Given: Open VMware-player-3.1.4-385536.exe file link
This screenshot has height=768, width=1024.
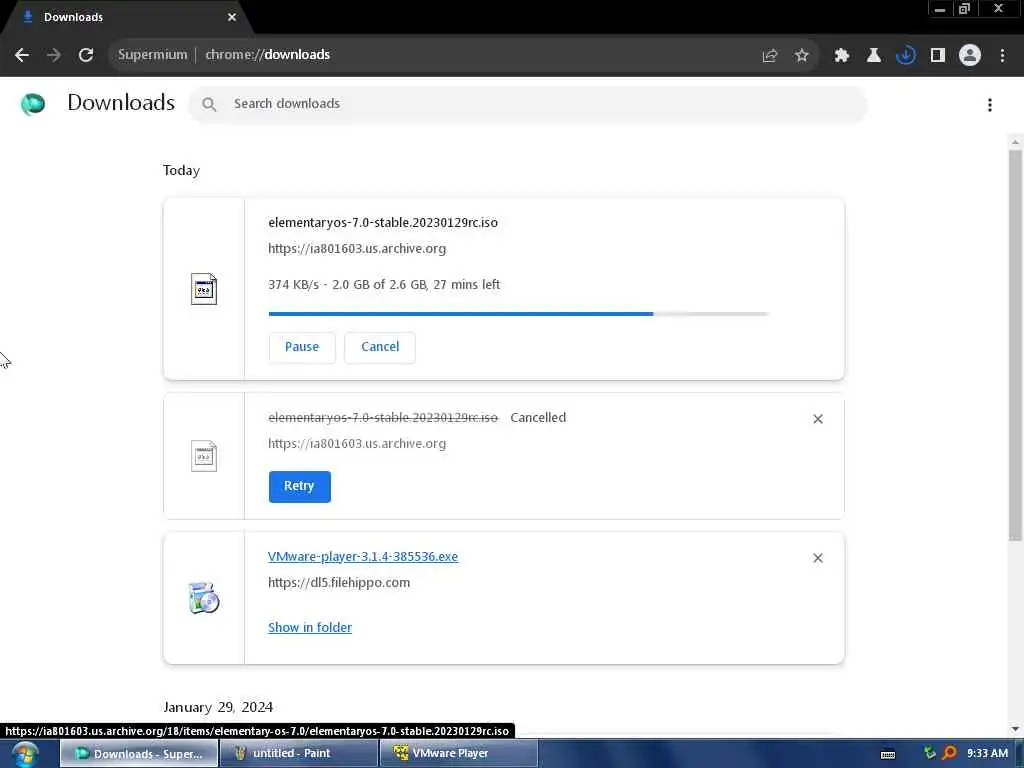Looking at the screenshot, I should pos(363,556).
